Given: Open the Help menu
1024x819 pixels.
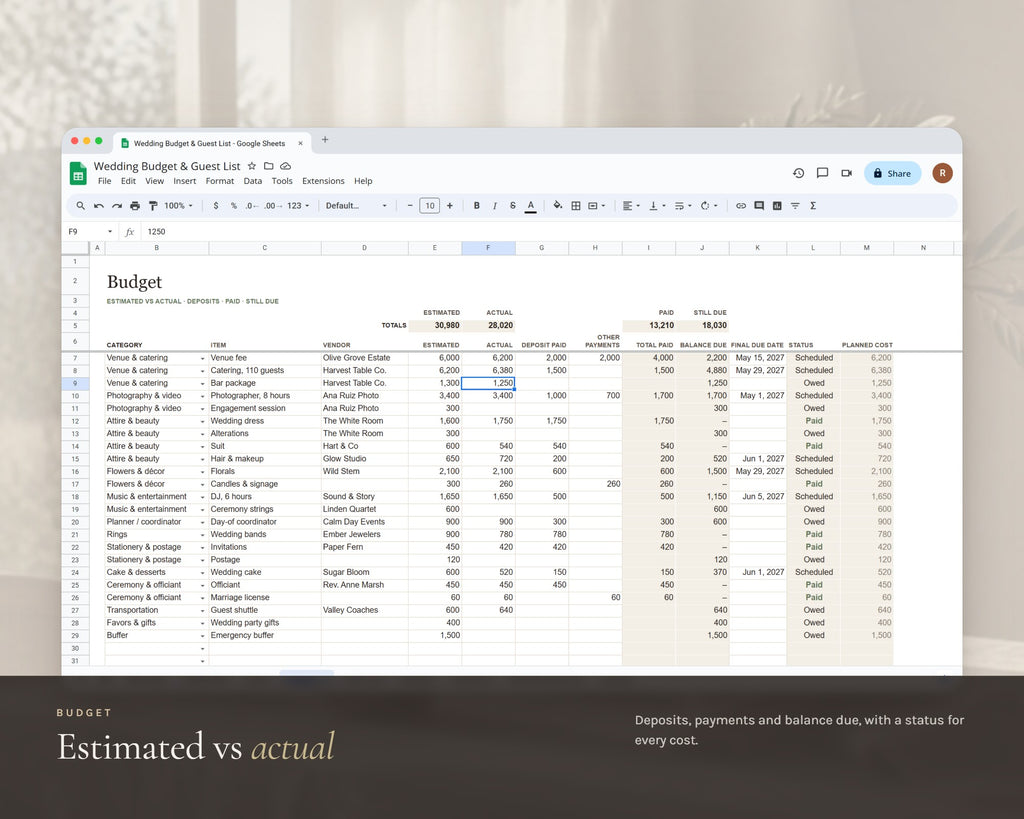Looking at the screenshot, I should [363, 181].
